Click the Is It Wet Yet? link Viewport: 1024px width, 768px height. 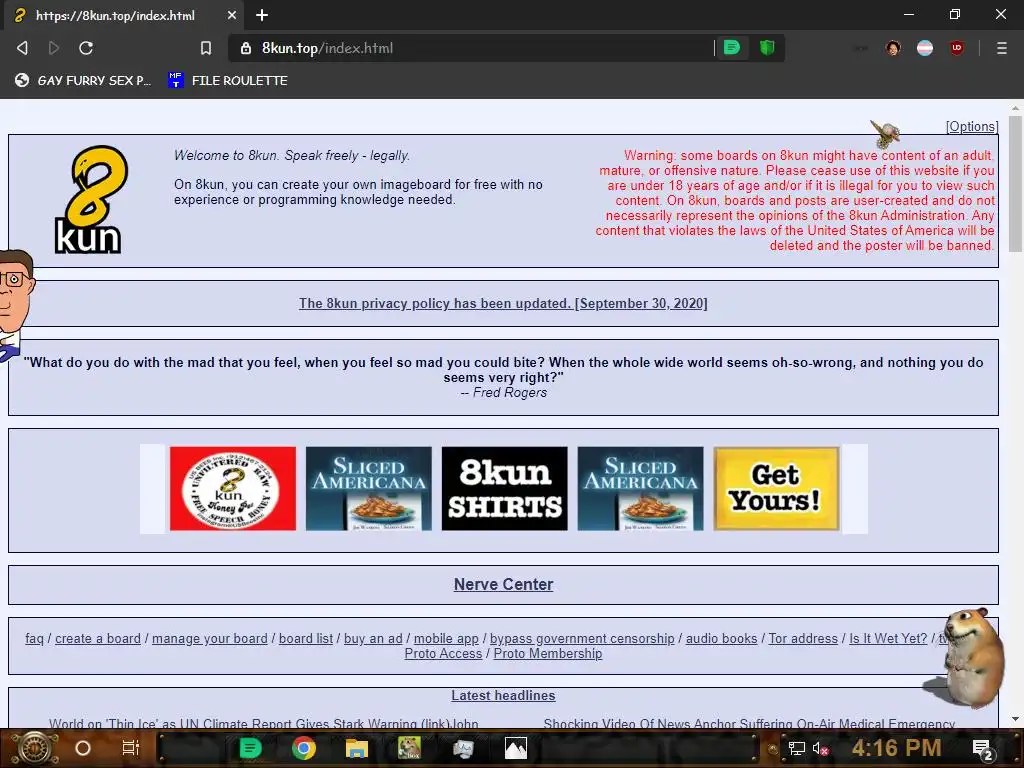[x=888, y=638]
